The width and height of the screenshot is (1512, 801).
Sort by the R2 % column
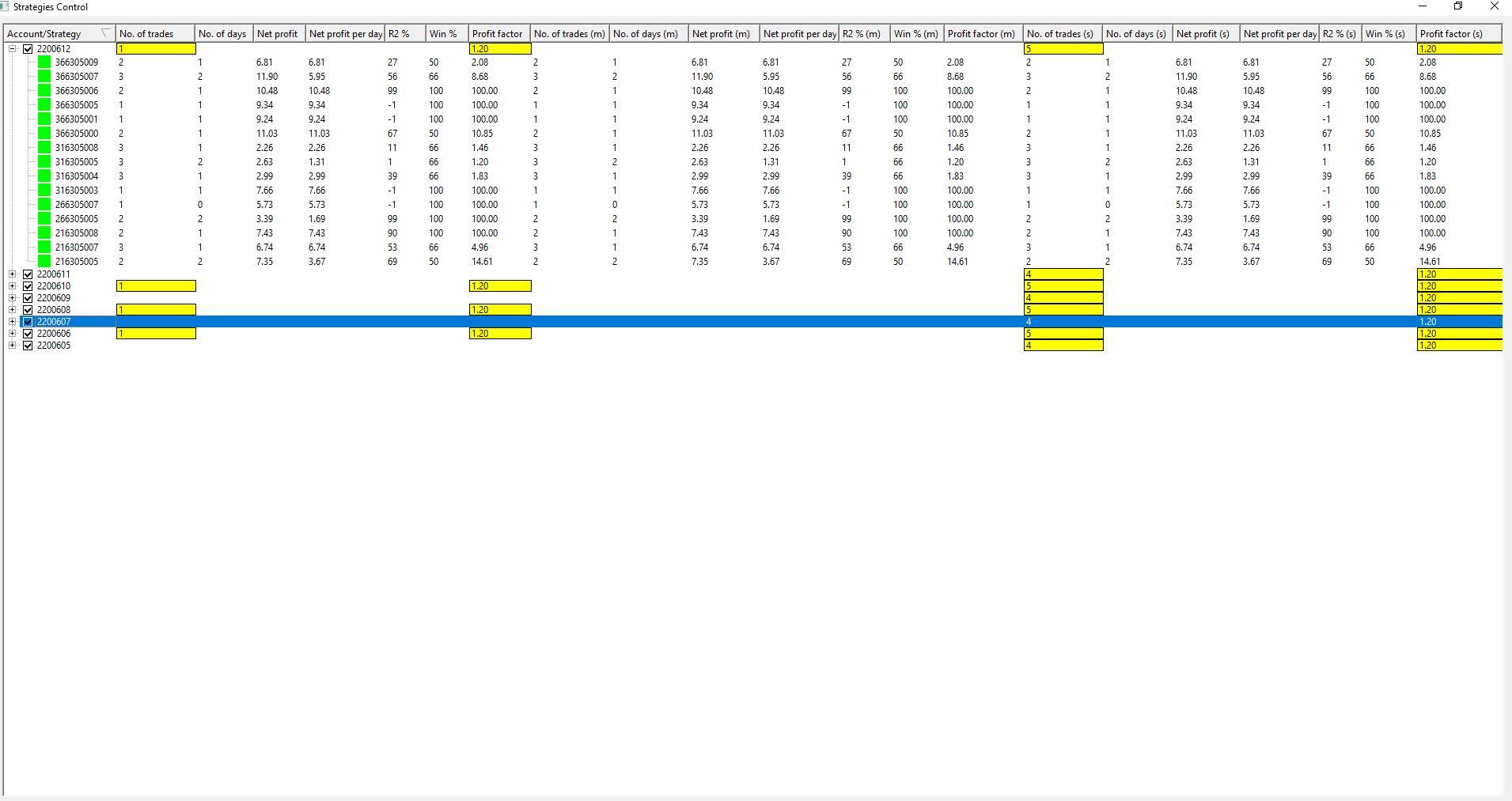coord(405,34)
